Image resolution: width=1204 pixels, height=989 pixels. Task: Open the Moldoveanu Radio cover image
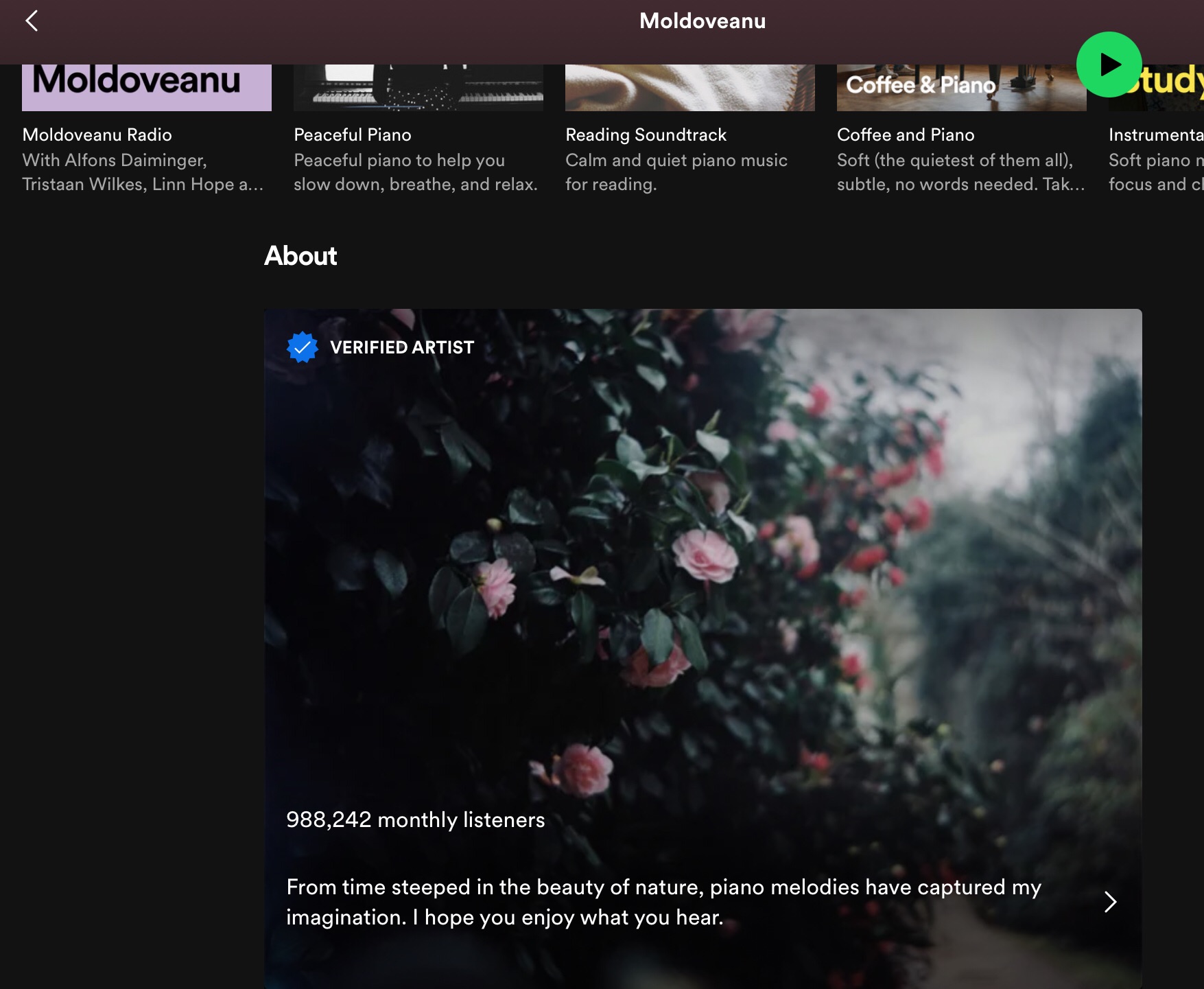147,88
